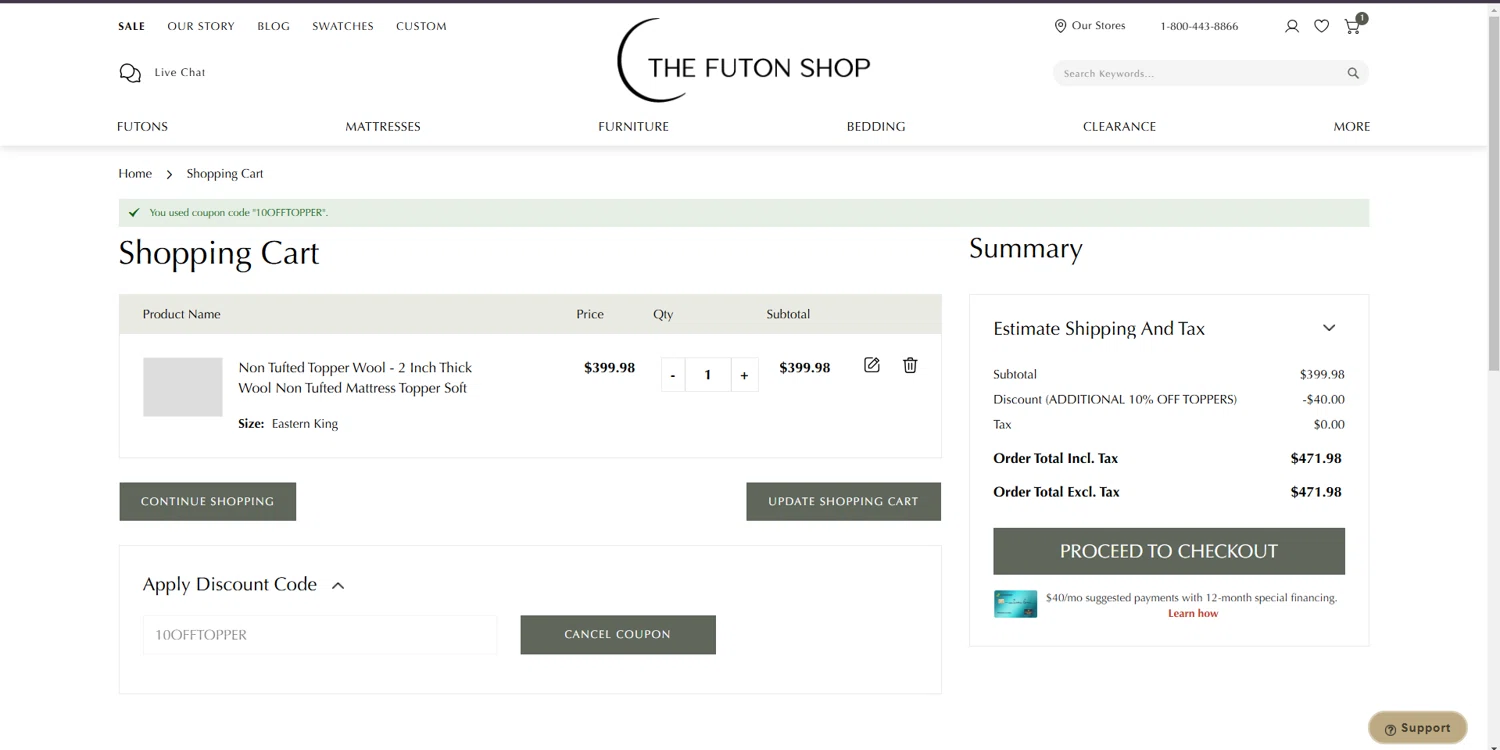This screenshot has width=1500, height=750.
Task: Click the store location pin icon
Action: (x=1060, y=26)
